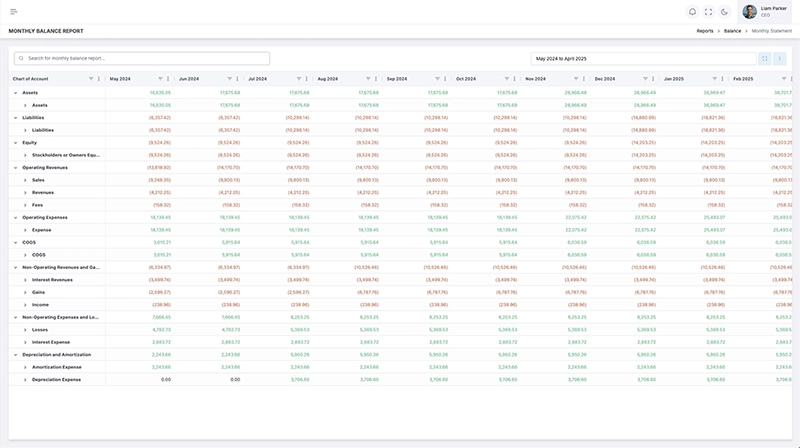Open Nov 2024 column options menu
Screen dimensions: 800x448
tap(584, 79)
